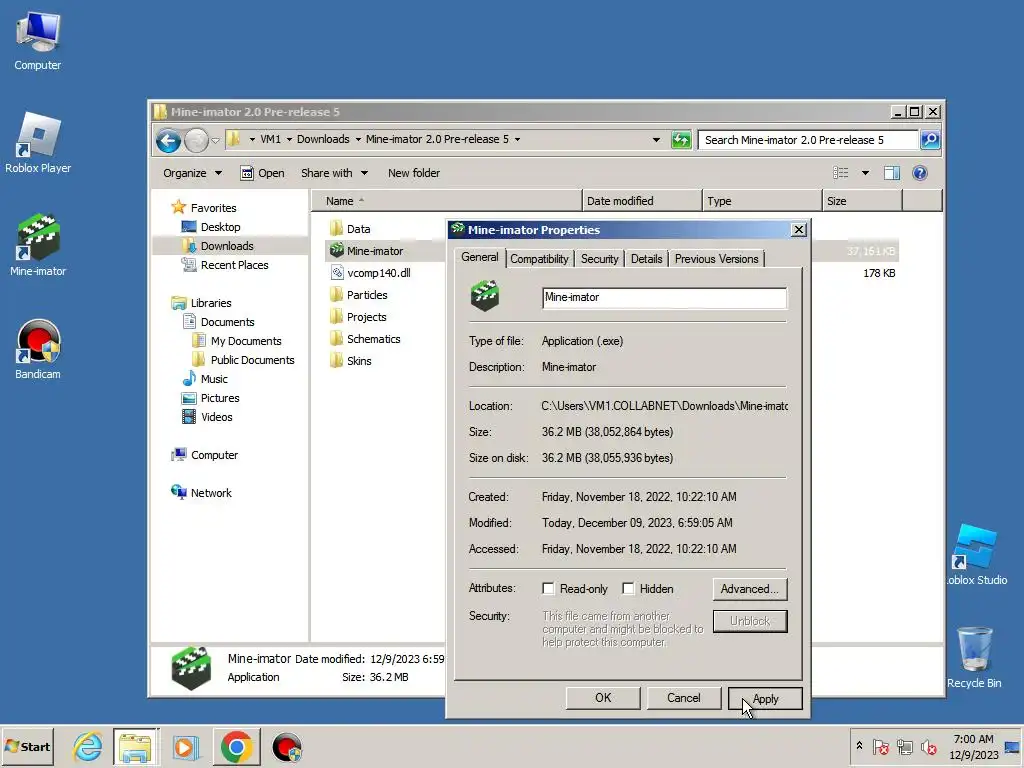Tick the Read-only attribute checkbox
Screen dimensions: 1024x768
pyautogui.click(x=548, y=588)
